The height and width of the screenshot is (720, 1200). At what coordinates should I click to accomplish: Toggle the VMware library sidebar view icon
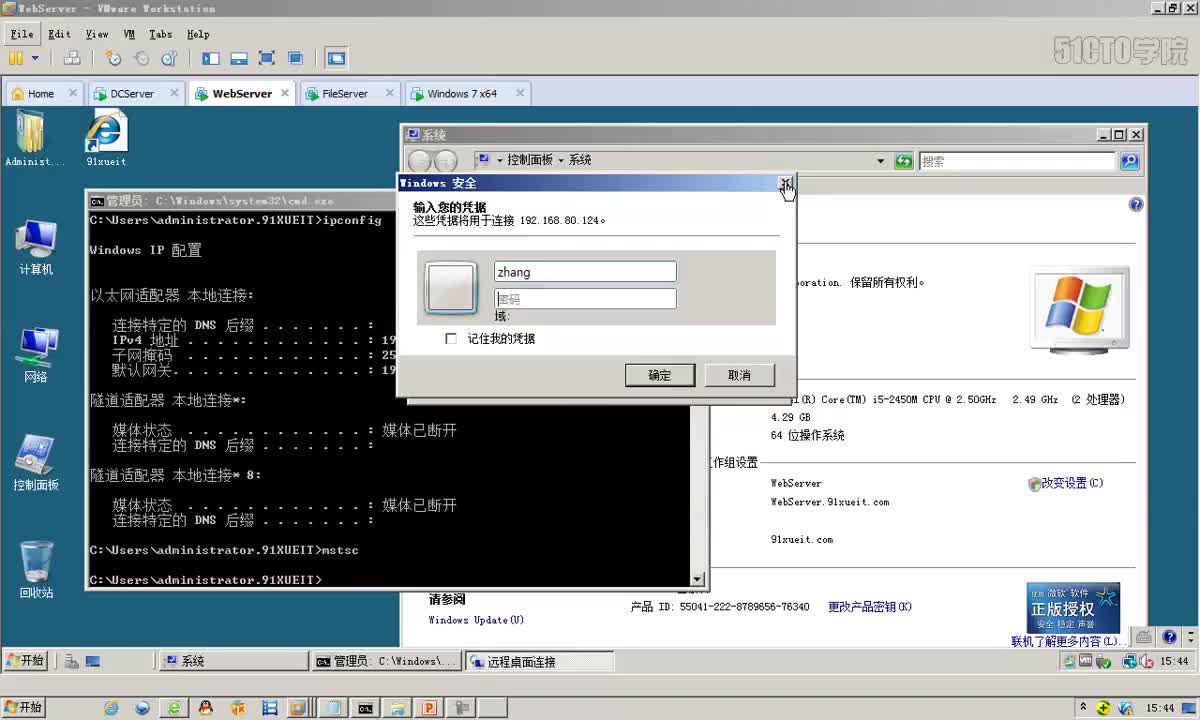pyautogui.click(x=211, y=58)
